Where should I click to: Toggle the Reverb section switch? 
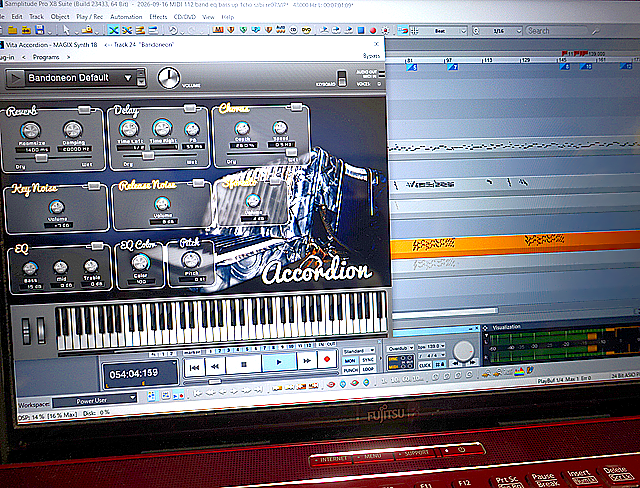(x=84, y=109)
